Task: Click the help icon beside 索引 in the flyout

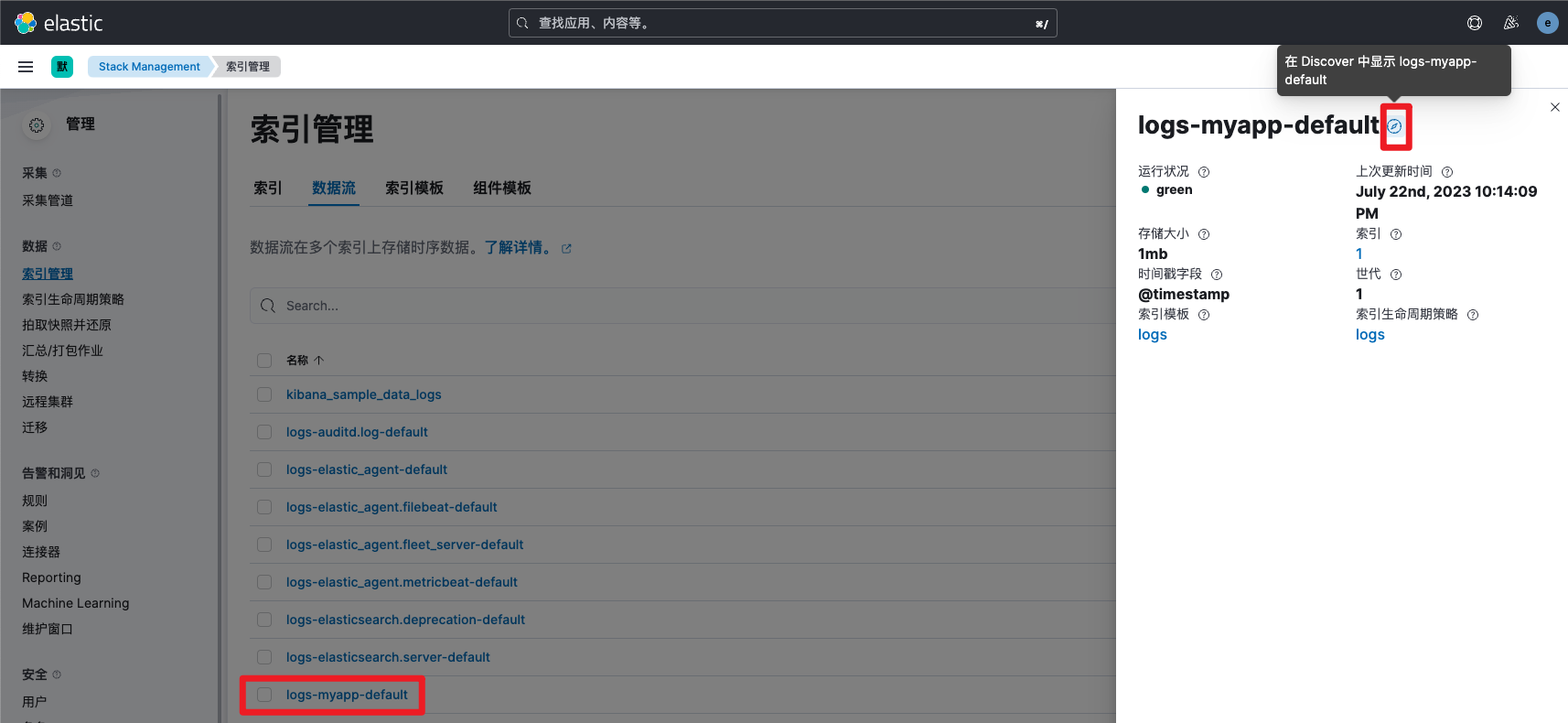Action: point(1396,234)
